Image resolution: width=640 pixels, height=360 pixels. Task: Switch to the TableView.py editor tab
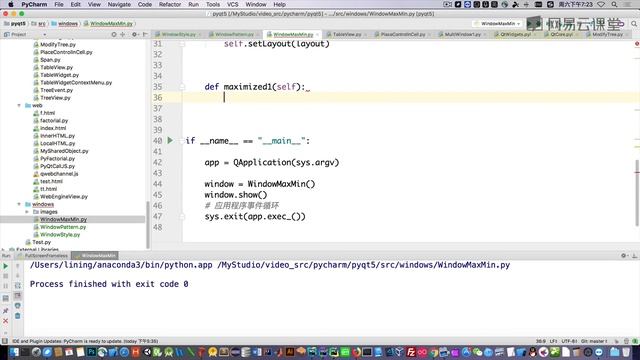click(347, 35)
